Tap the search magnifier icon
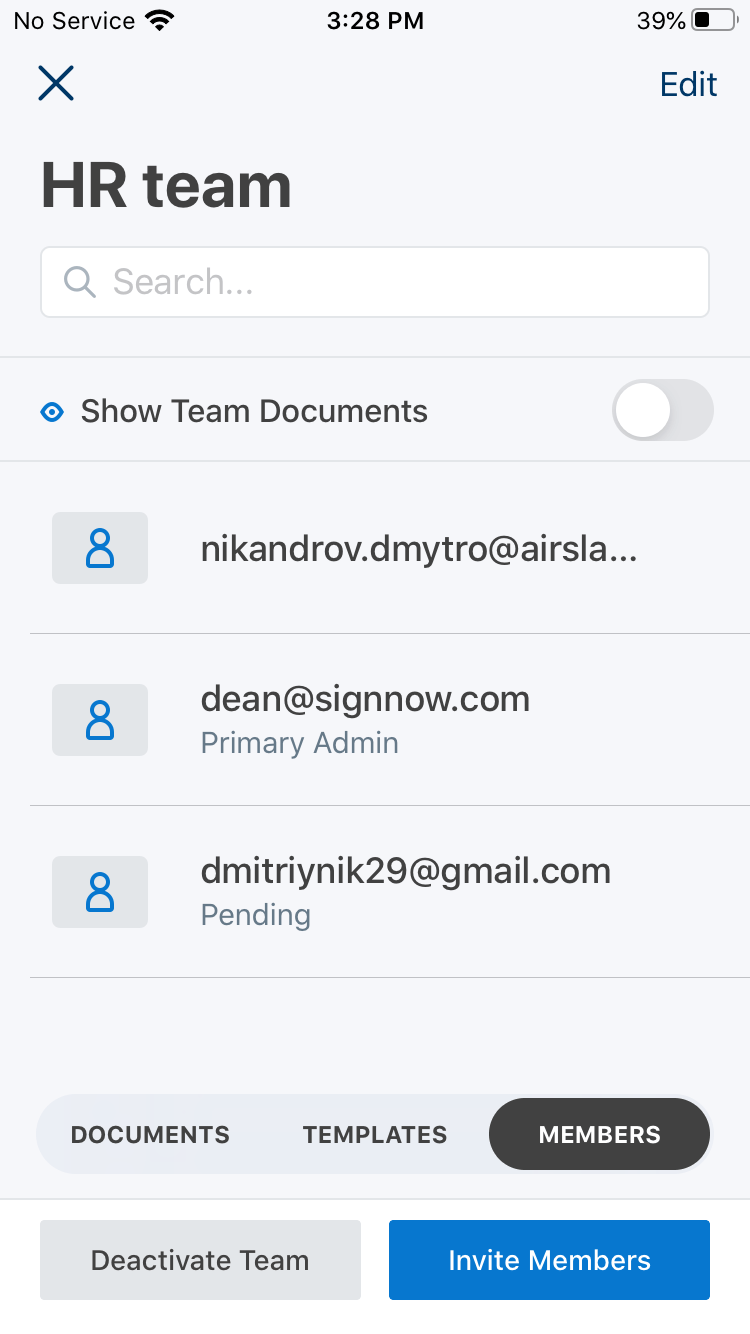 coord(79,282)
